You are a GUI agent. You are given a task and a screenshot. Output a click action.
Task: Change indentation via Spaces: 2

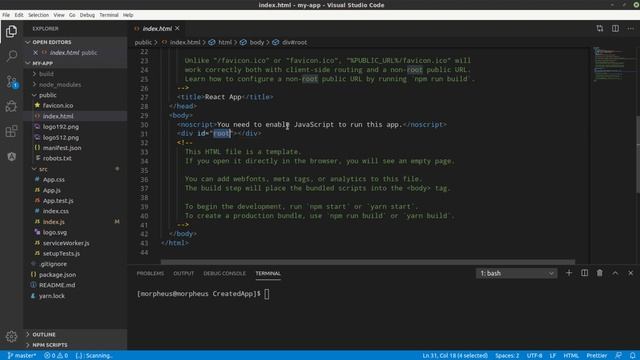click(x=507, y=356)
